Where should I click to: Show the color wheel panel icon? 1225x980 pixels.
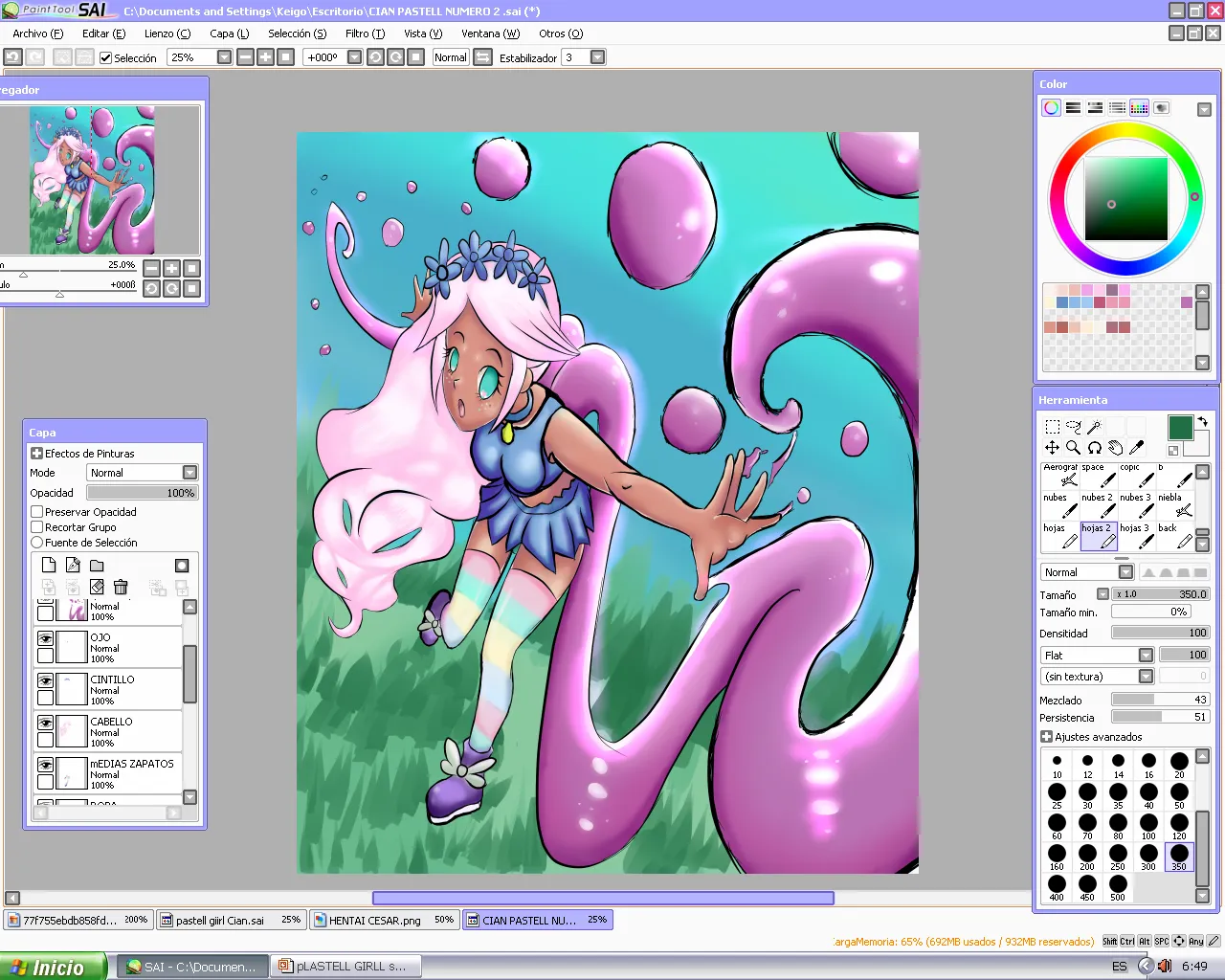[x=1052, y=108]
